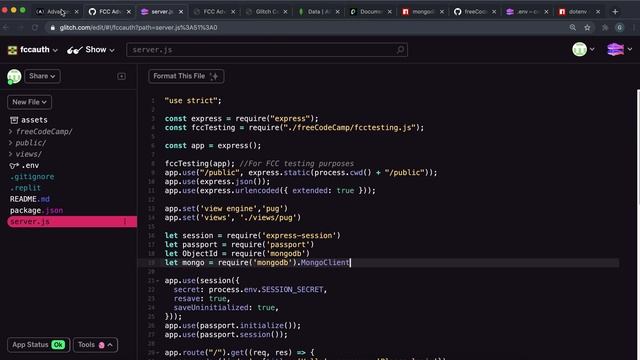Switch to the dotenv browser tab
This screenshot has width=640, height=360.
[x=579, y=12]
